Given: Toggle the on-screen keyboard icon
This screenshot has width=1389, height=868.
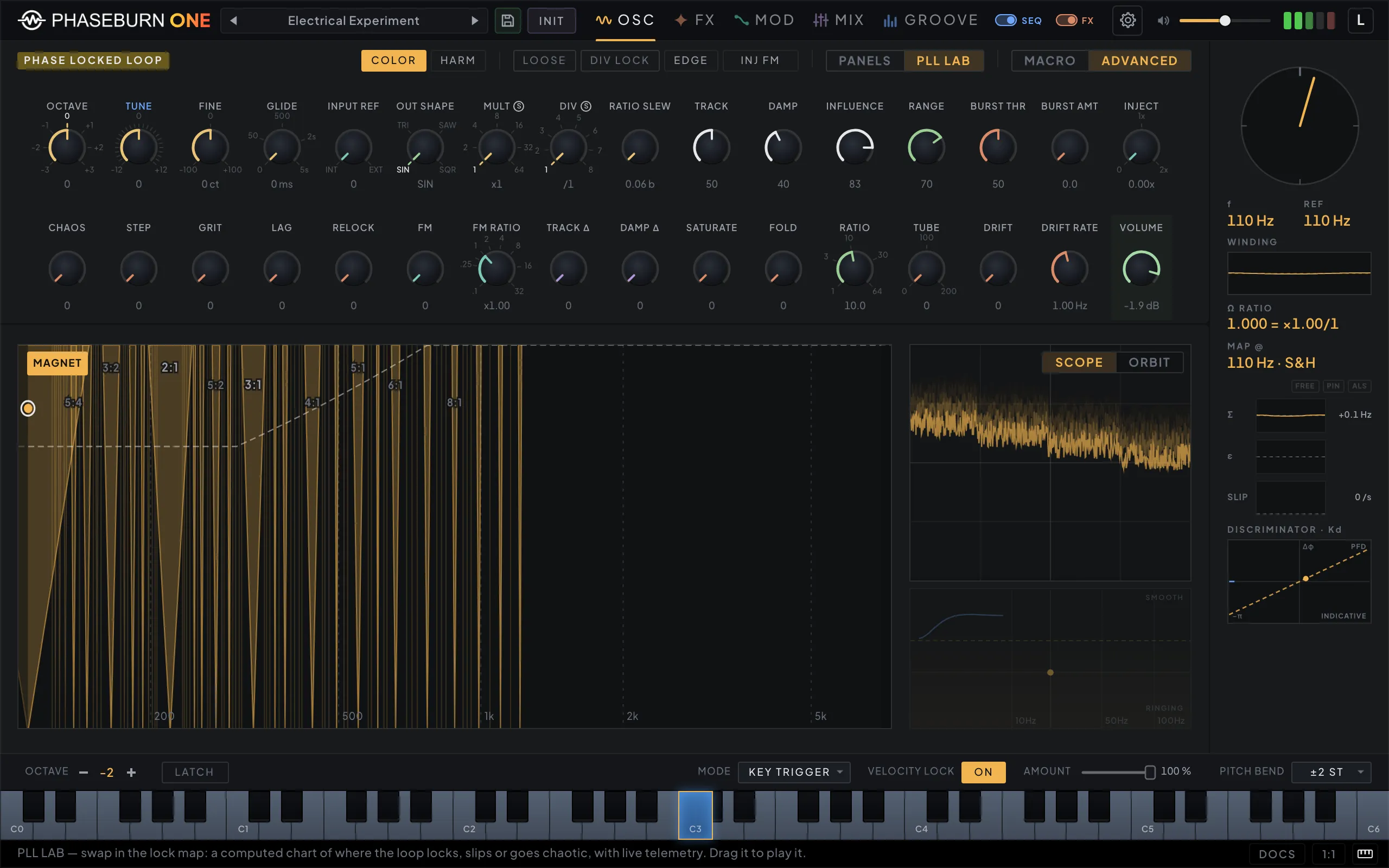Looking at the screenshot, I should click(x=1365, y=854).
